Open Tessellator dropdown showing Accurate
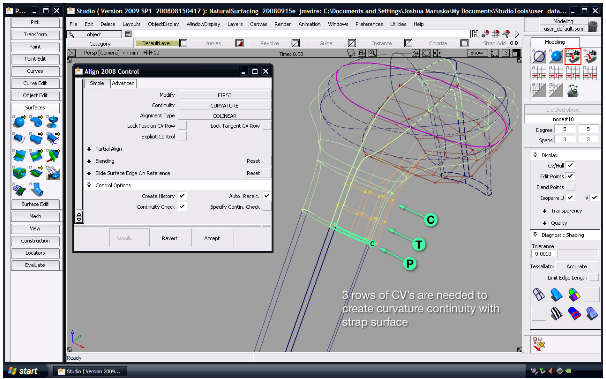 tap(577, 266)
